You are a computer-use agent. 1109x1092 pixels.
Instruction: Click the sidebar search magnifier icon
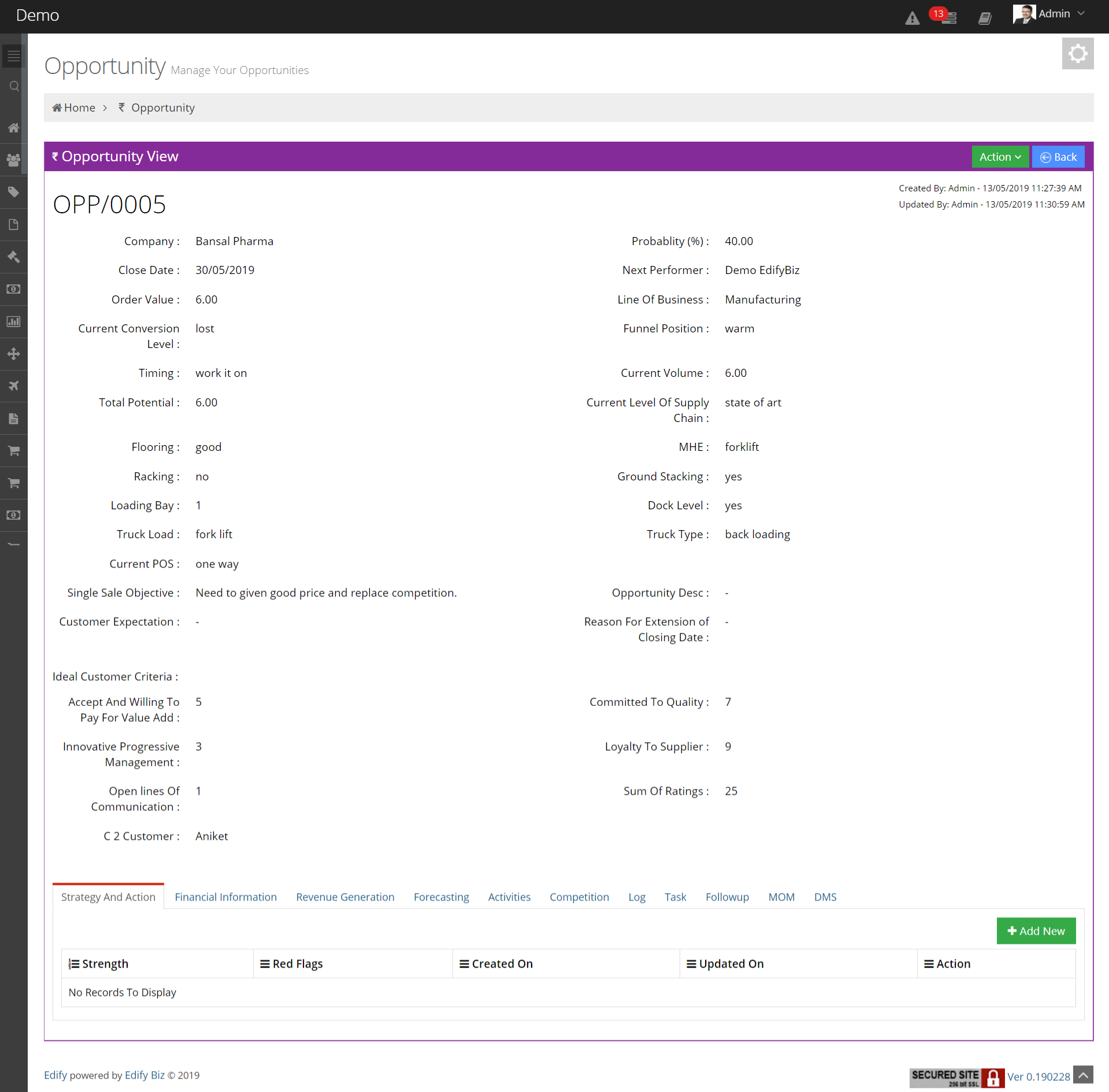[14, 87]
